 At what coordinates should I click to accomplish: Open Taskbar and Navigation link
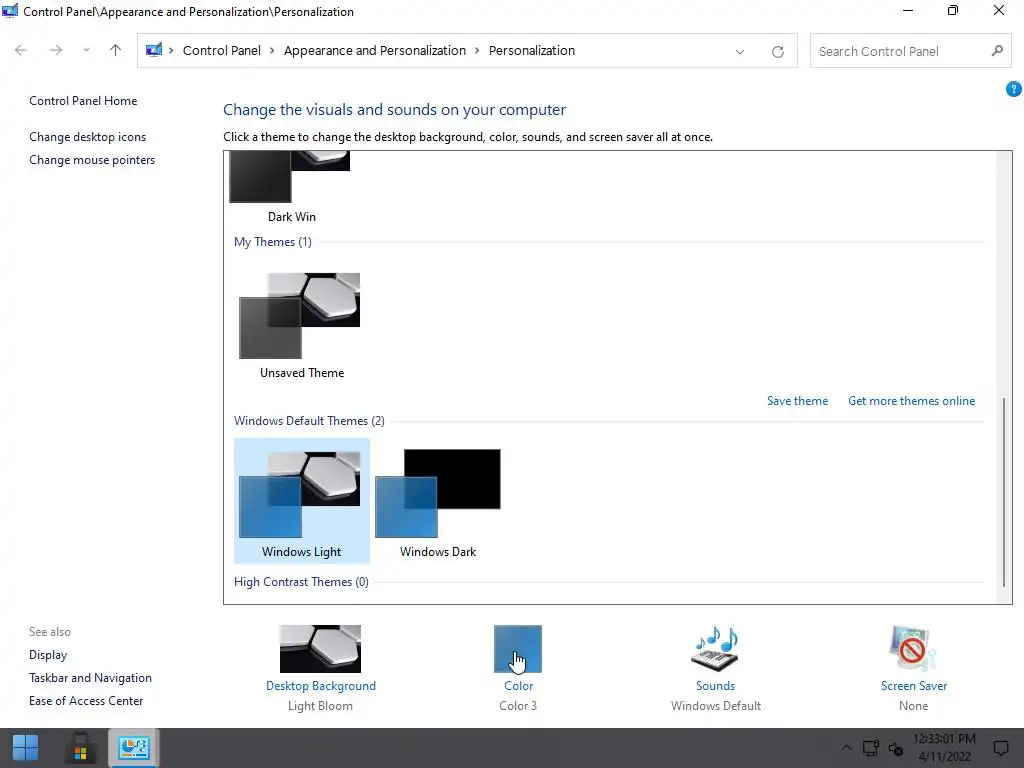pyautogui.click(x=90, y=678)
